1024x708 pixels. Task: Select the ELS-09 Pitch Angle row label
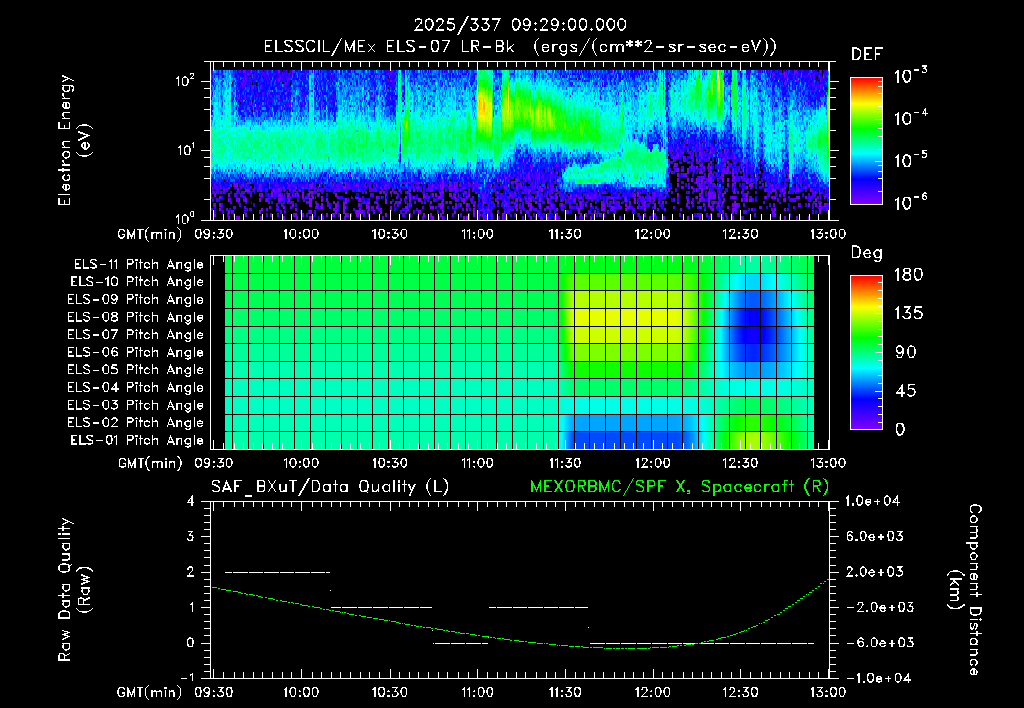point(136,300)
